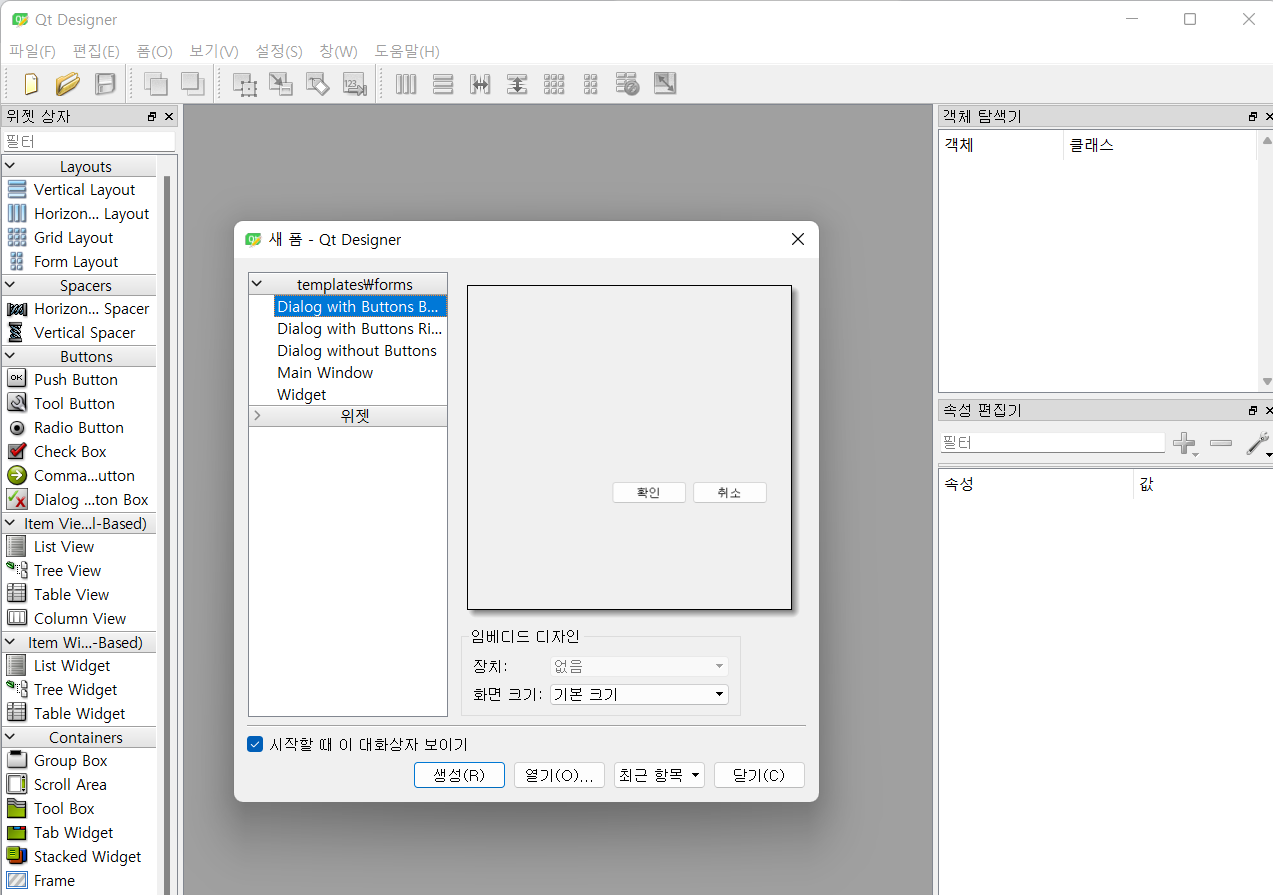Open the 도움말(H) menu
Viewport: 1273px width, 895px height.
coord(407,51)
